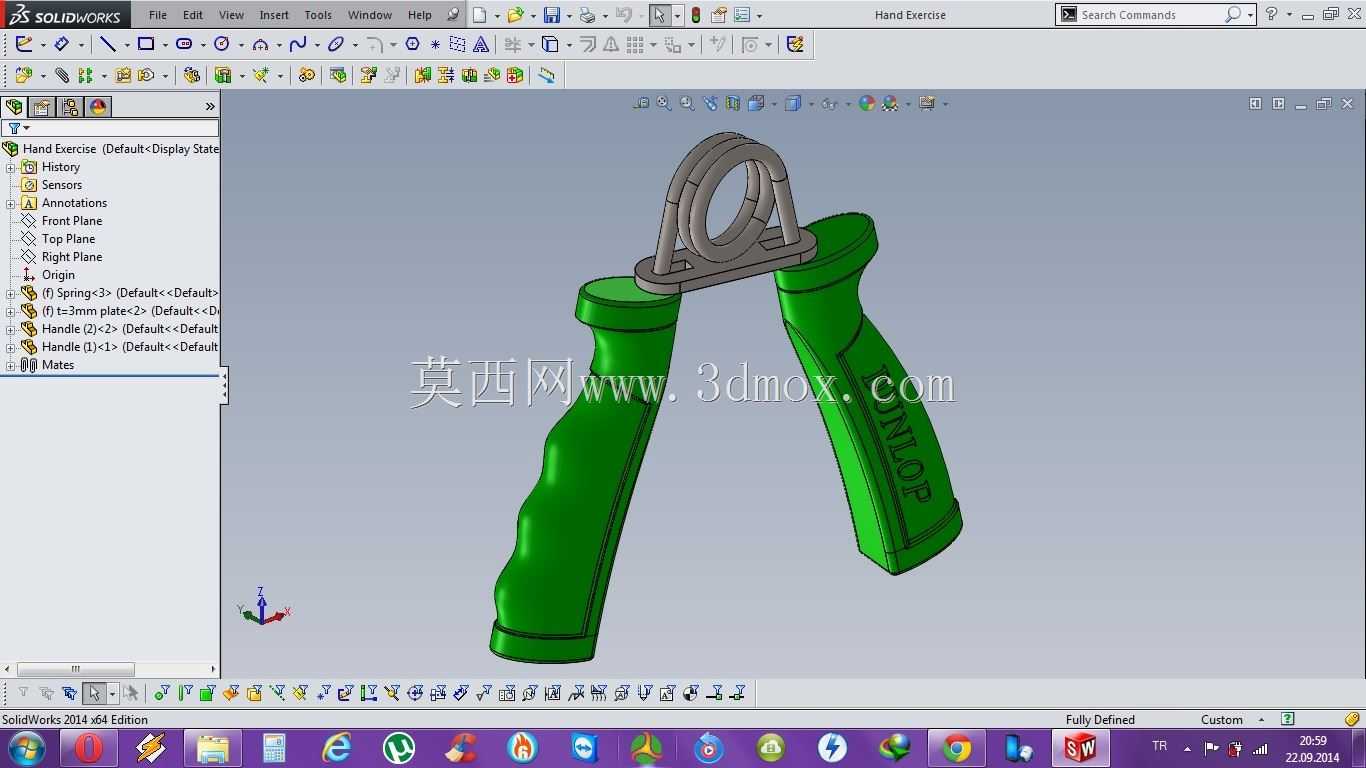Click the New document icon
The width and height of the screenshot is (1366, 768).
coord(480,15)
